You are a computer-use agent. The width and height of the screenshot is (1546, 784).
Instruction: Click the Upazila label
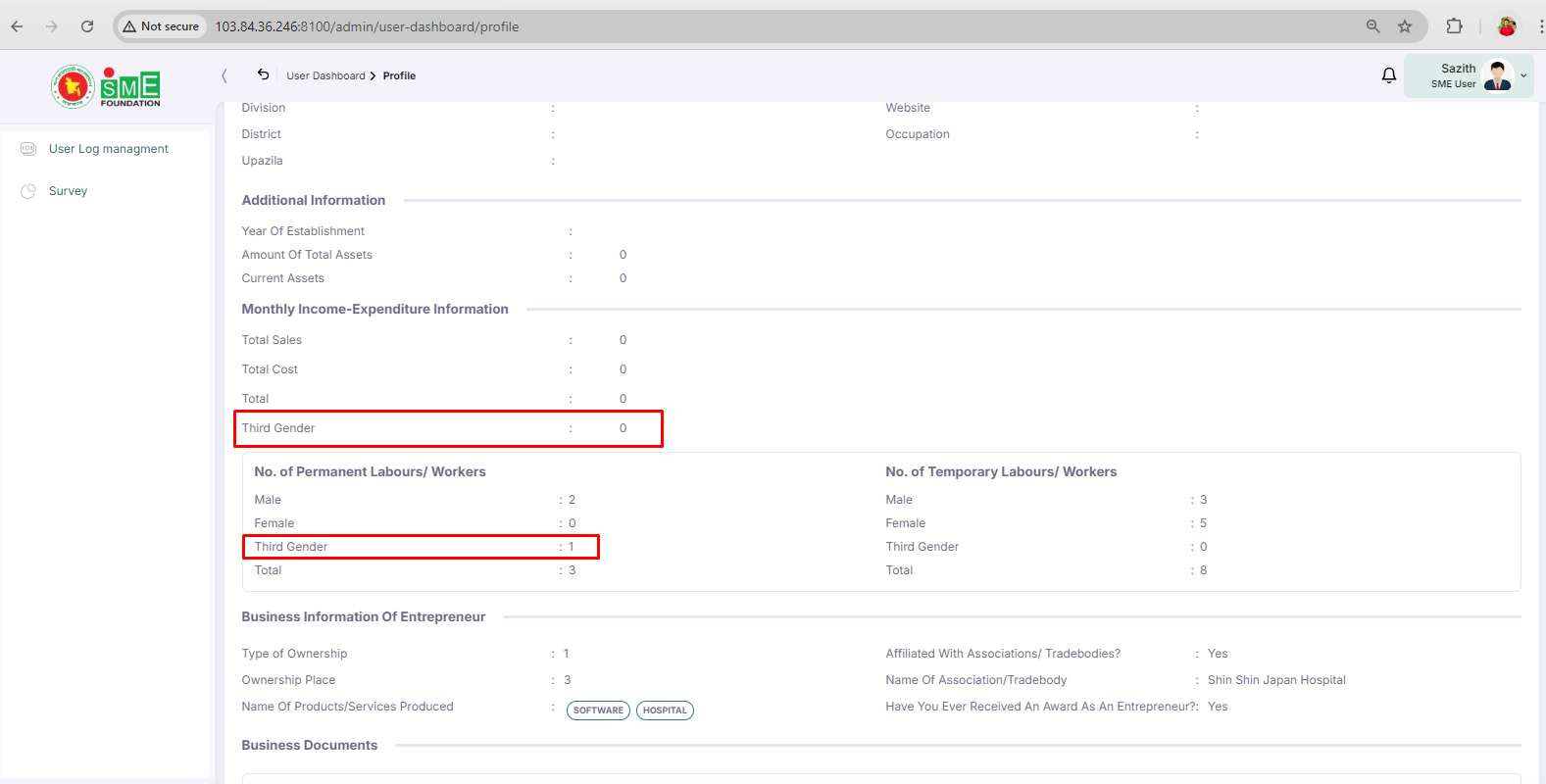click(263, 161)
